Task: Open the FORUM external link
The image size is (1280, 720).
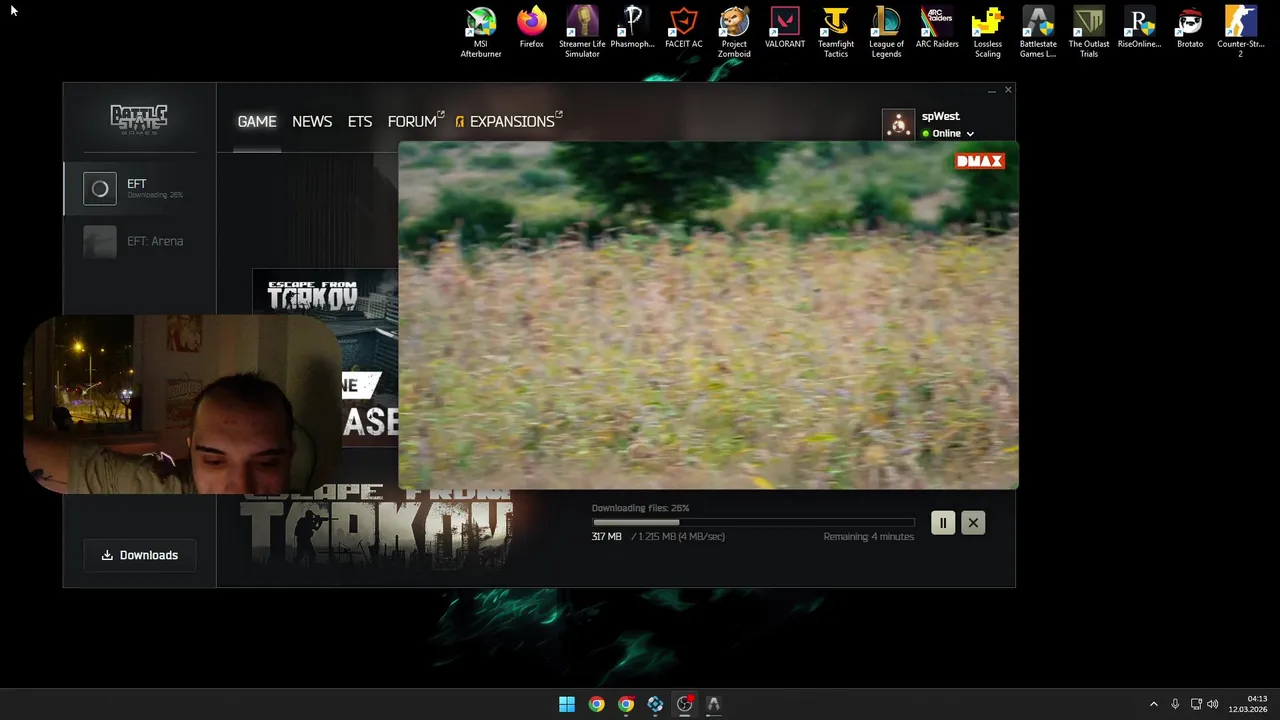Action: (416, 121)
